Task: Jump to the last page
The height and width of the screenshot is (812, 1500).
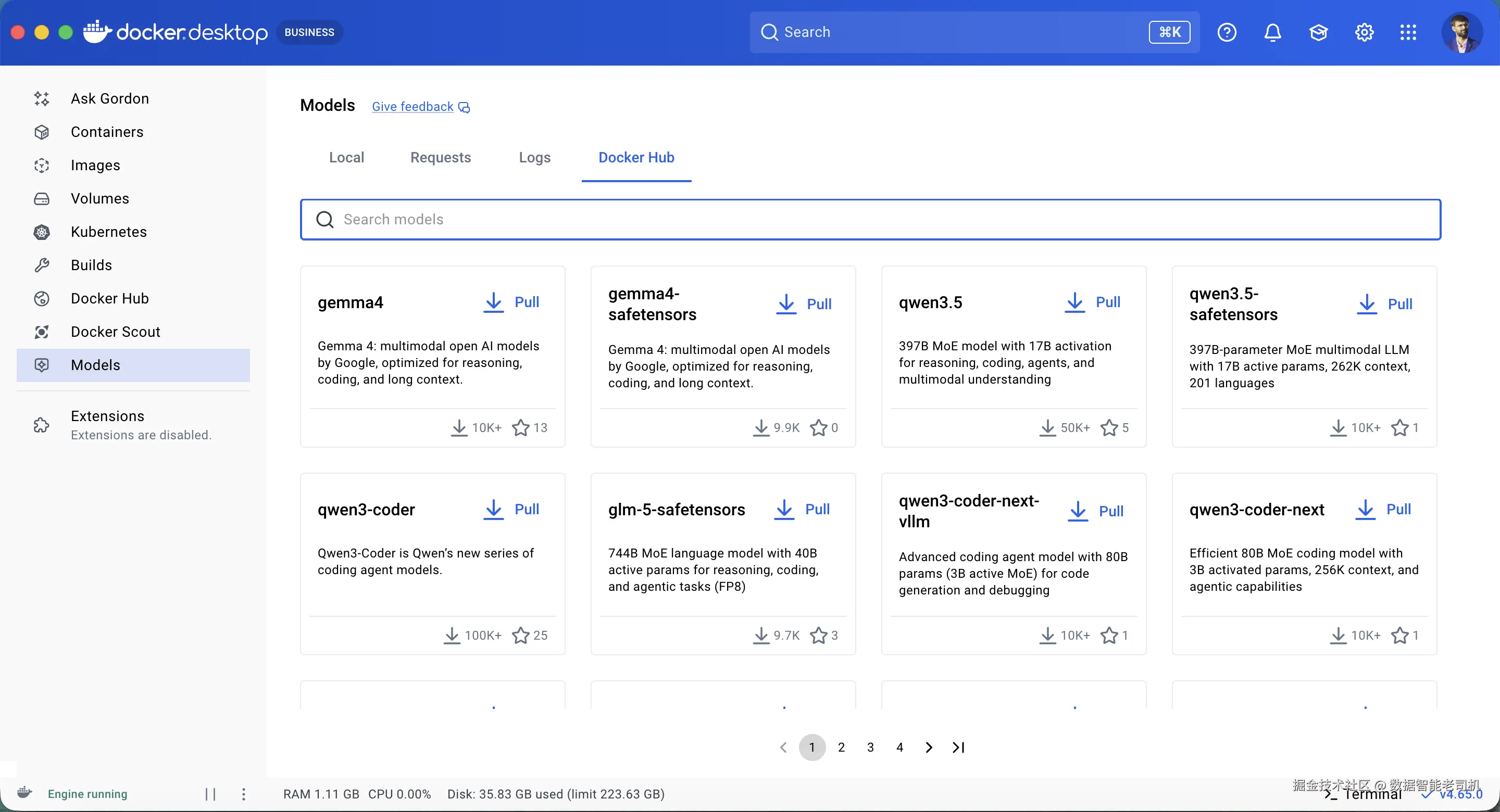Action: pos(958,747)
